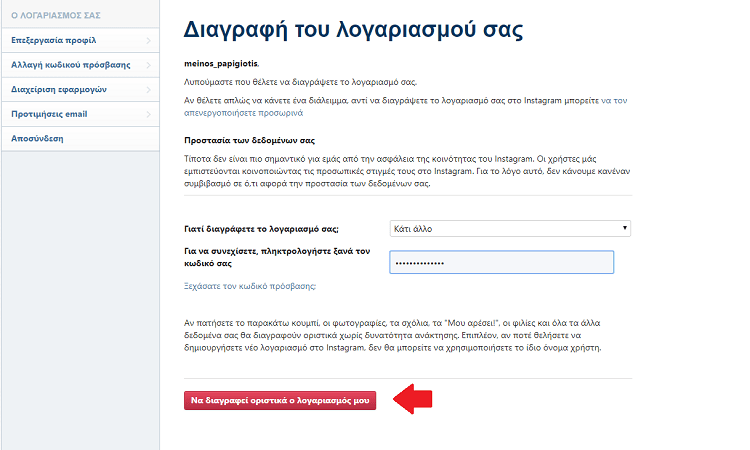
Task: Focus the password re-entry field
Action: click(501, 263)
